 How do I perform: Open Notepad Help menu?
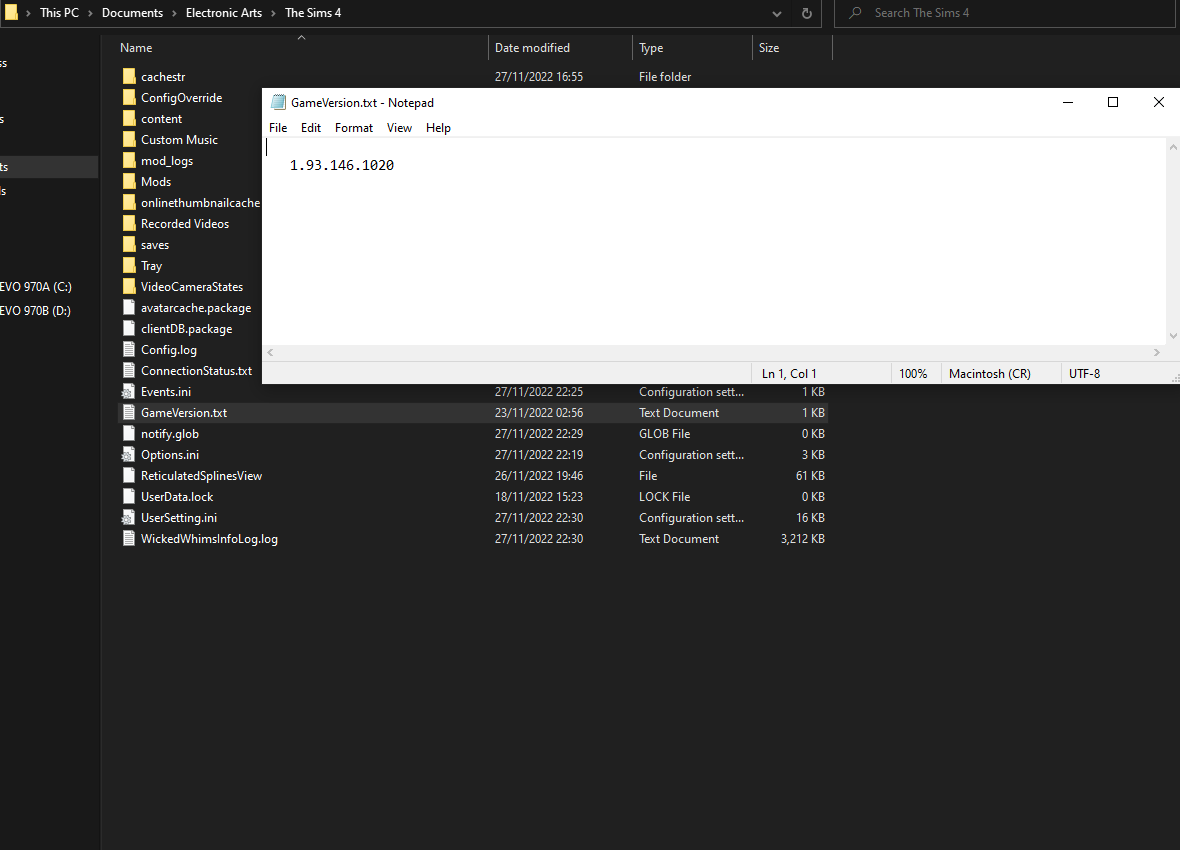click(438, 128)
